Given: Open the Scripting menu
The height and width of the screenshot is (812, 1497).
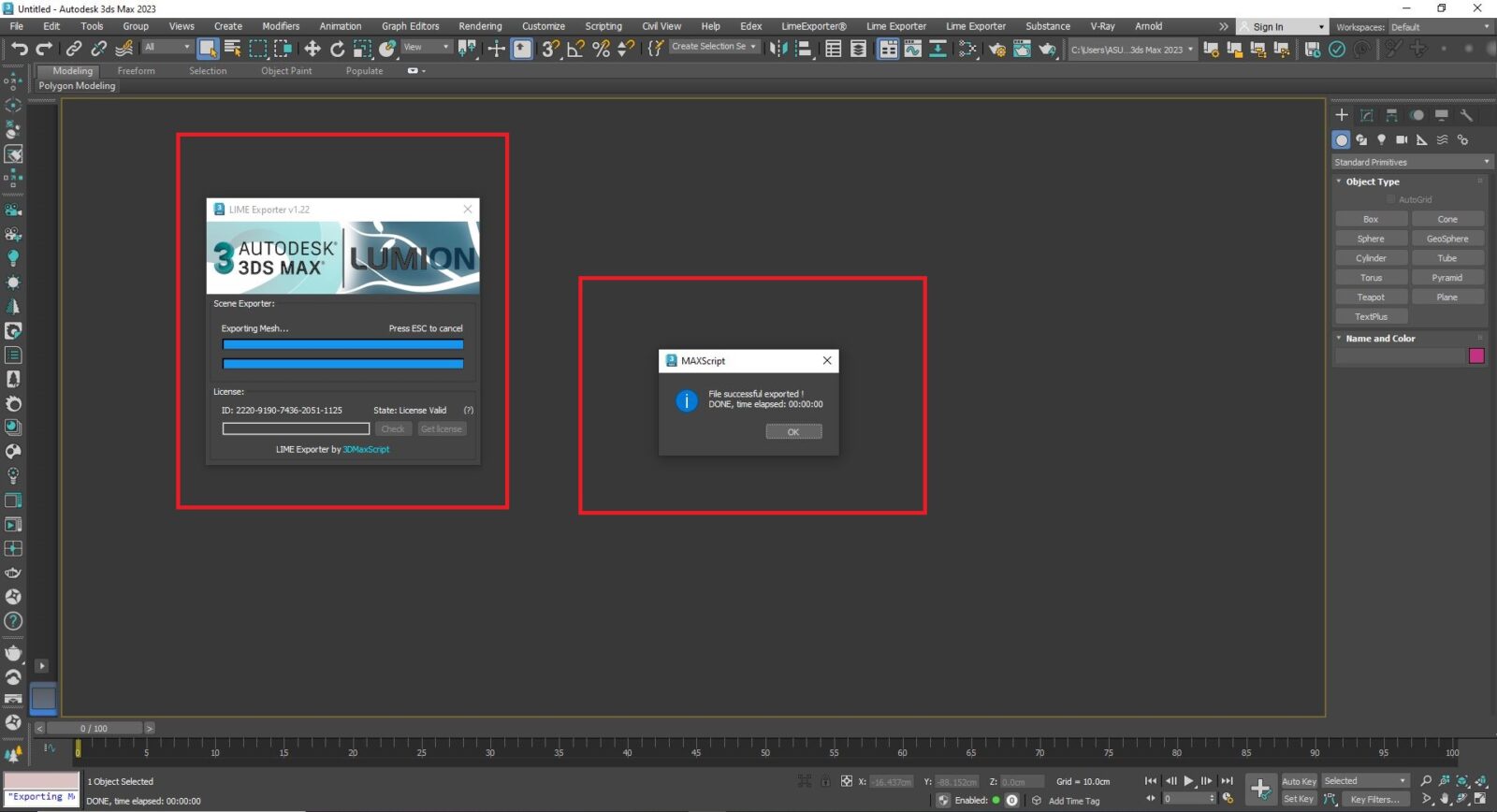Looking at the screenshot, I should click(x=603, y=26).
